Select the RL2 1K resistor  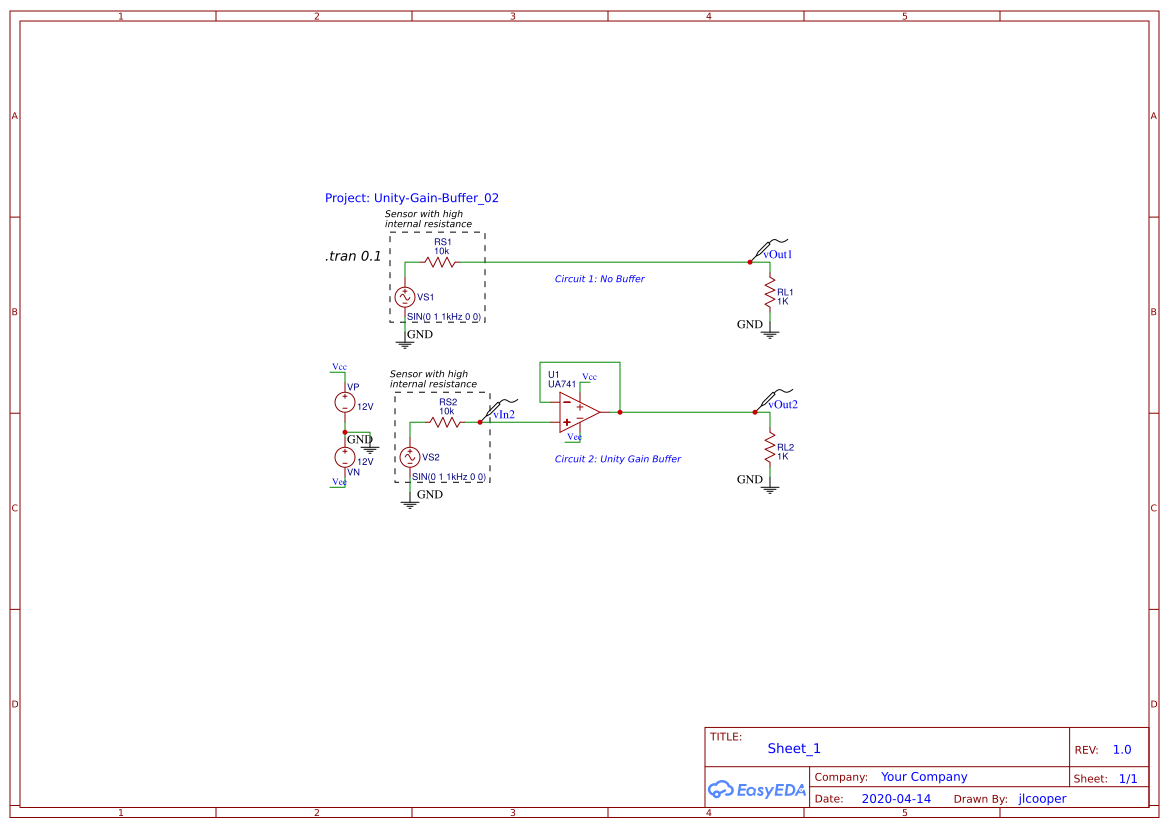click(x=768, y=448)
